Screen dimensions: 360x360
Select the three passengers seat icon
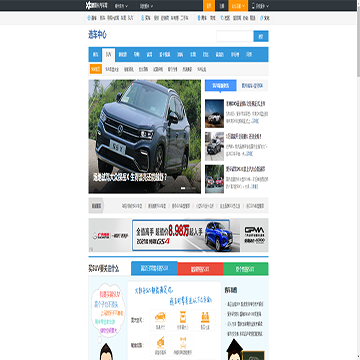205,317
